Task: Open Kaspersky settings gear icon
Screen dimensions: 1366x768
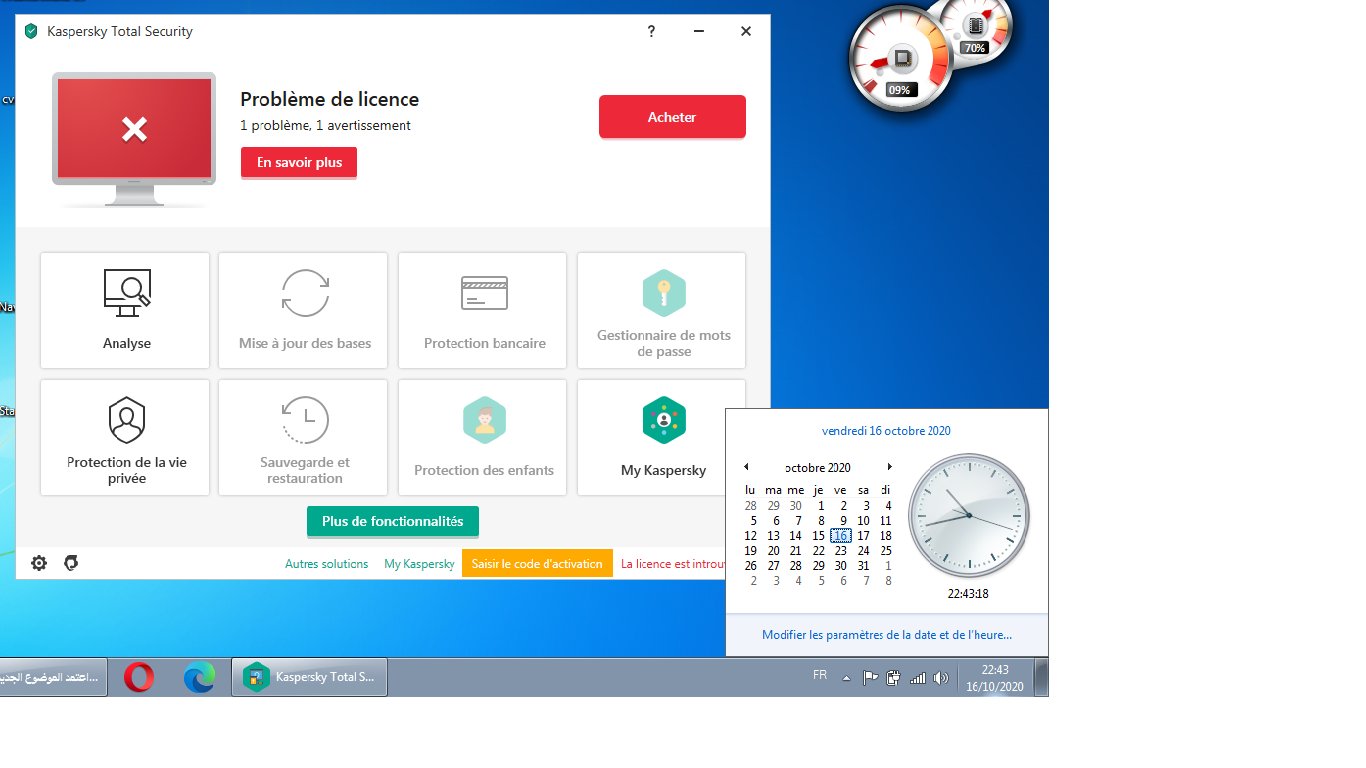Action: tap(39, 563)
